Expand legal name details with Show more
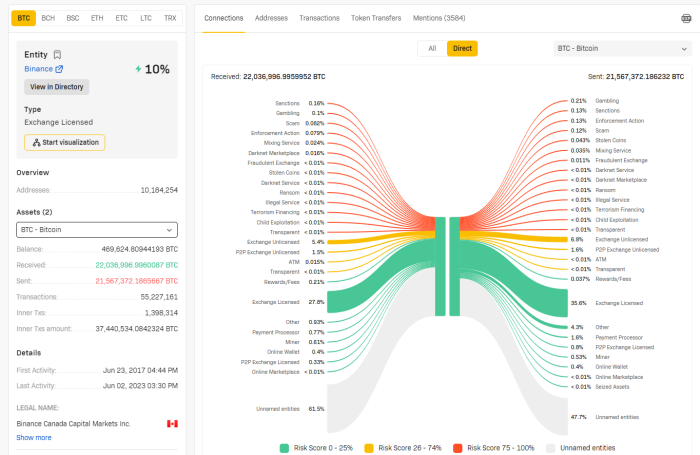 (34, 437)
